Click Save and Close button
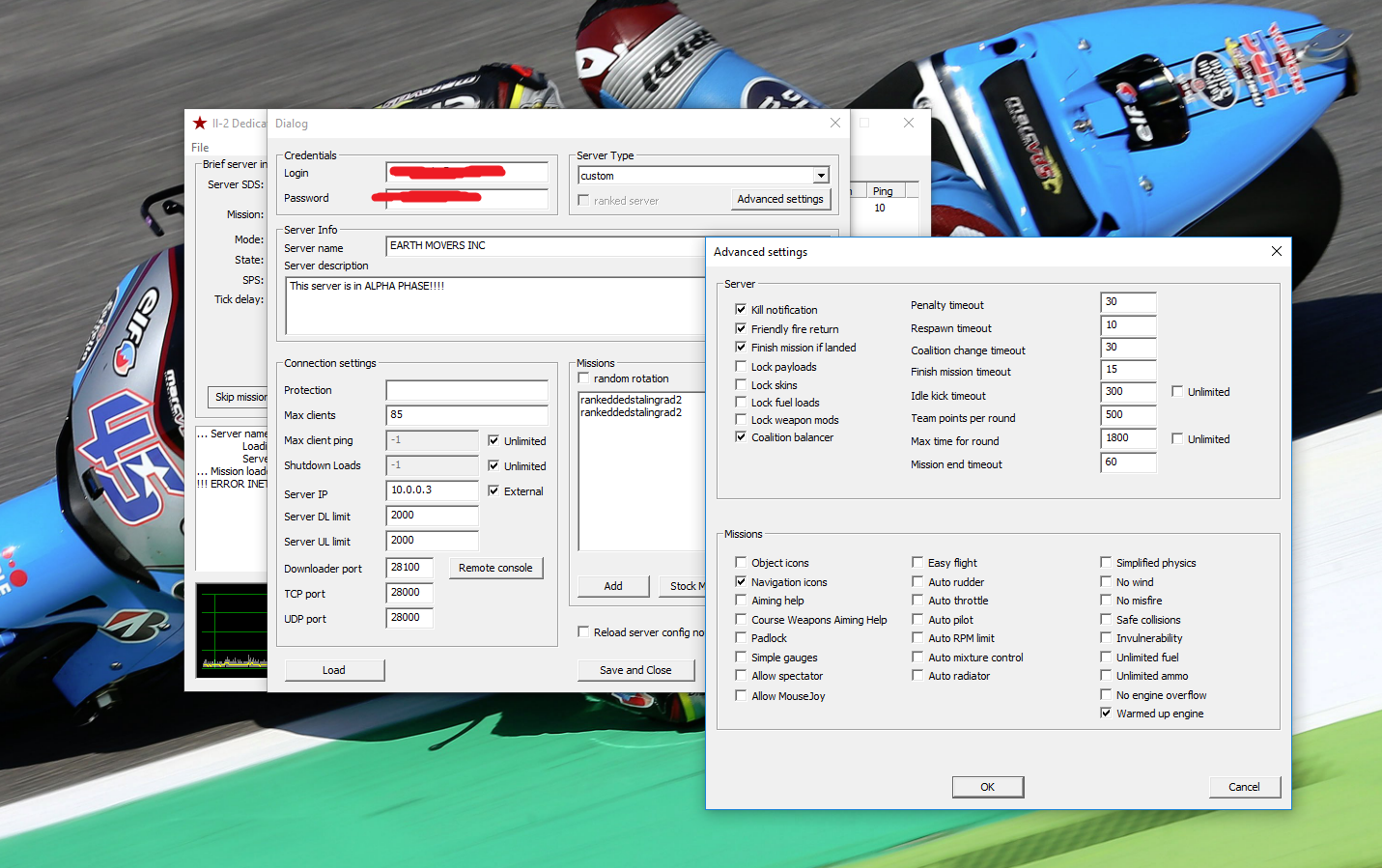This screenshot has height=868, width=1382. [x=635, y=670]
